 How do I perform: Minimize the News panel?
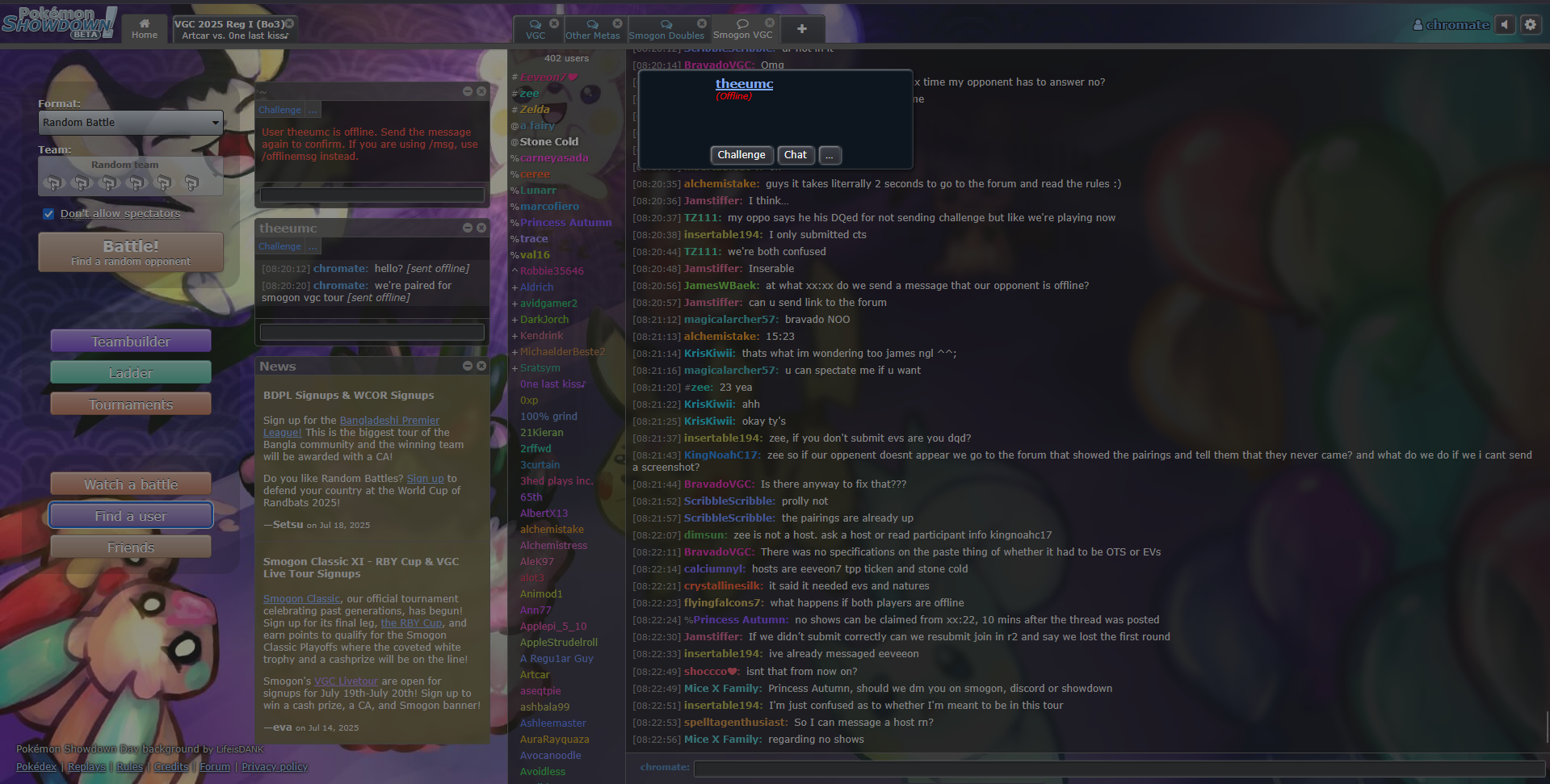click(x=468, y=366)
